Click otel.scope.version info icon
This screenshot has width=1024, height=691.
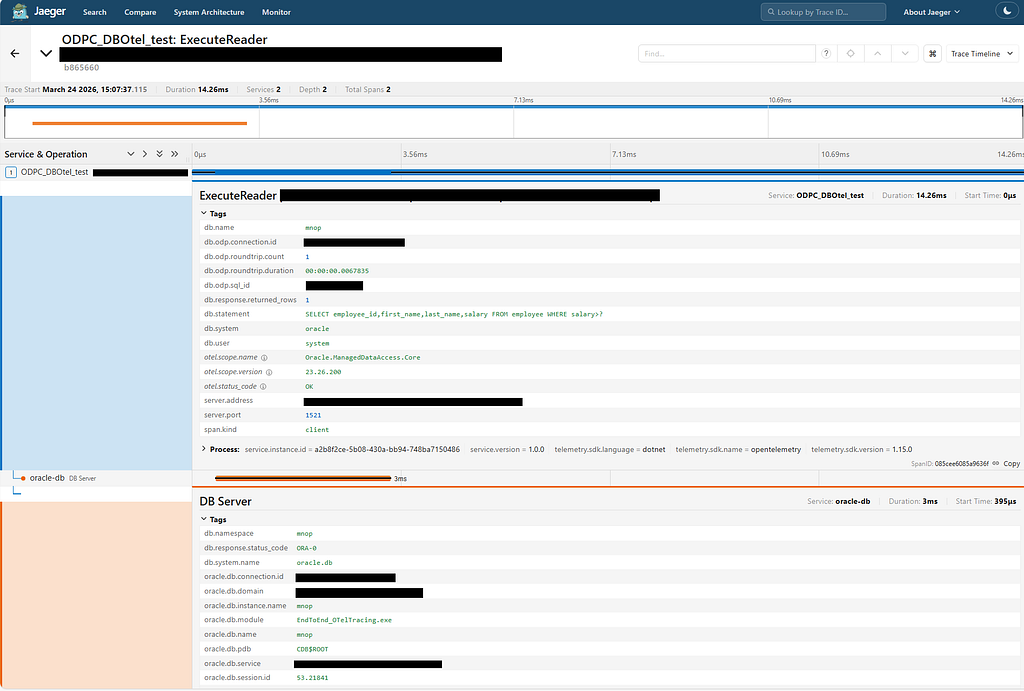click(269, 372)
